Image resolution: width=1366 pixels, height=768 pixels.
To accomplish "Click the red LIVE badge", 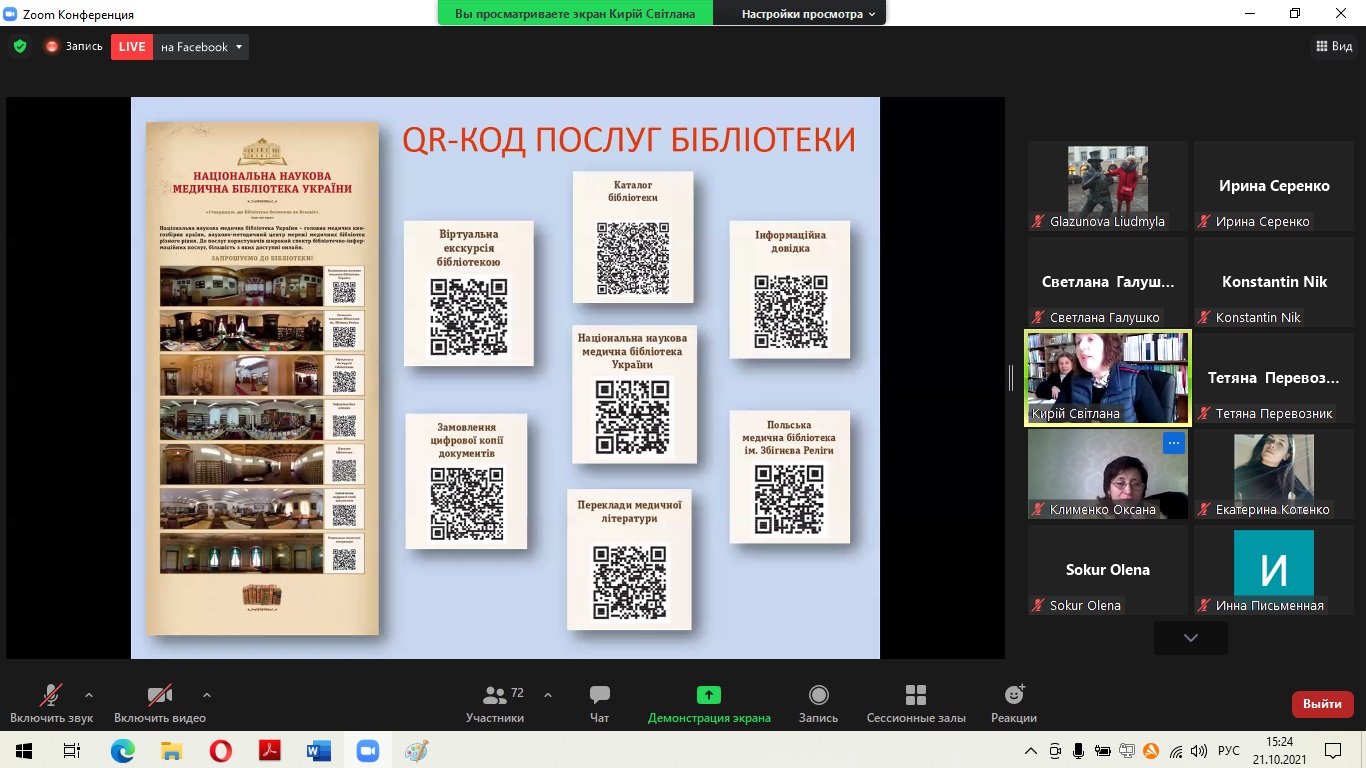I will pos(131,47).
